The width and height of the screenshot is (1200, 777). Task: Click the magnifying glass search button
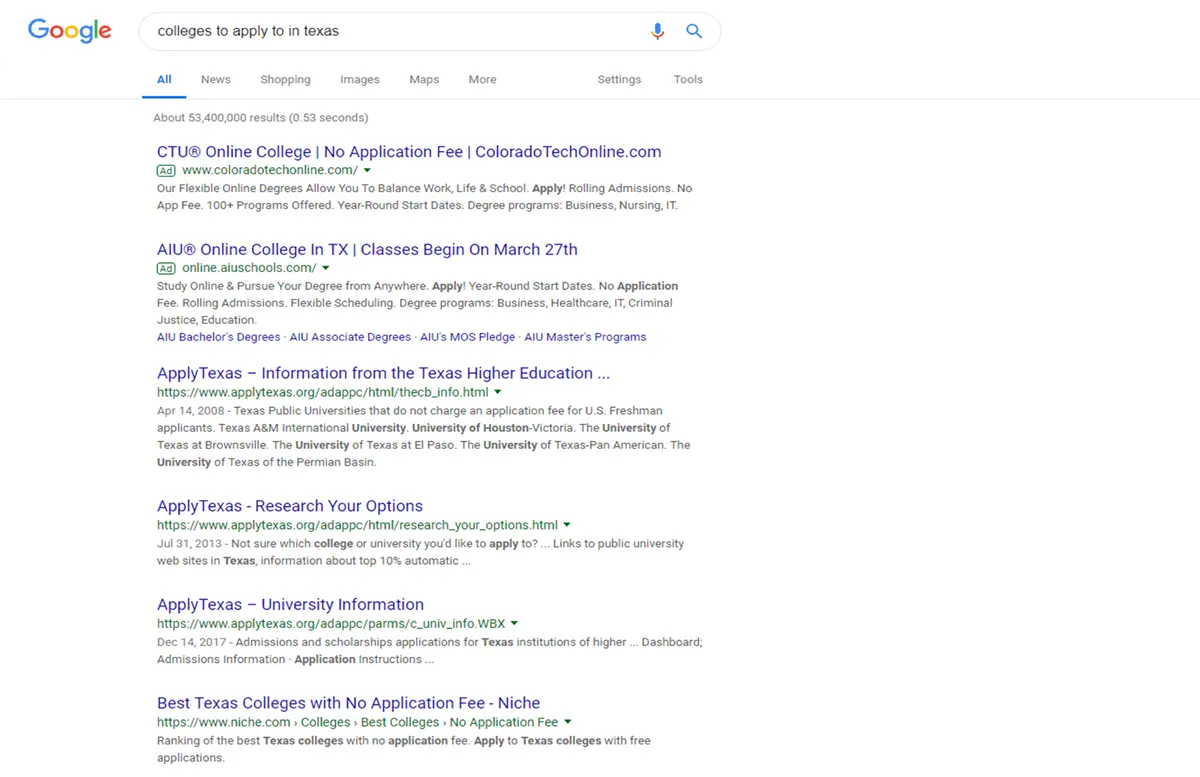coord(694,31)
